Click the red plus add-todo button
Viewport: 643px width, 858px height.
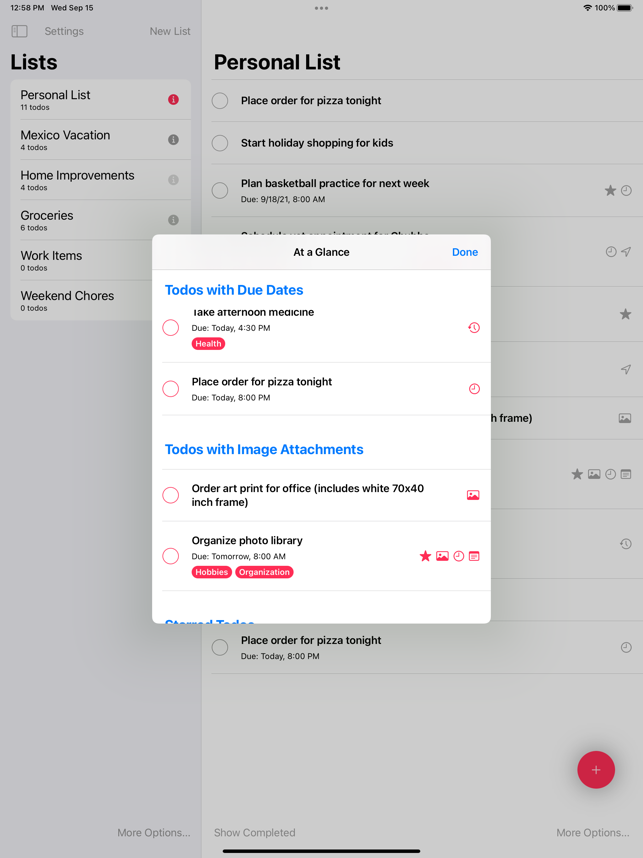(596, 770)
